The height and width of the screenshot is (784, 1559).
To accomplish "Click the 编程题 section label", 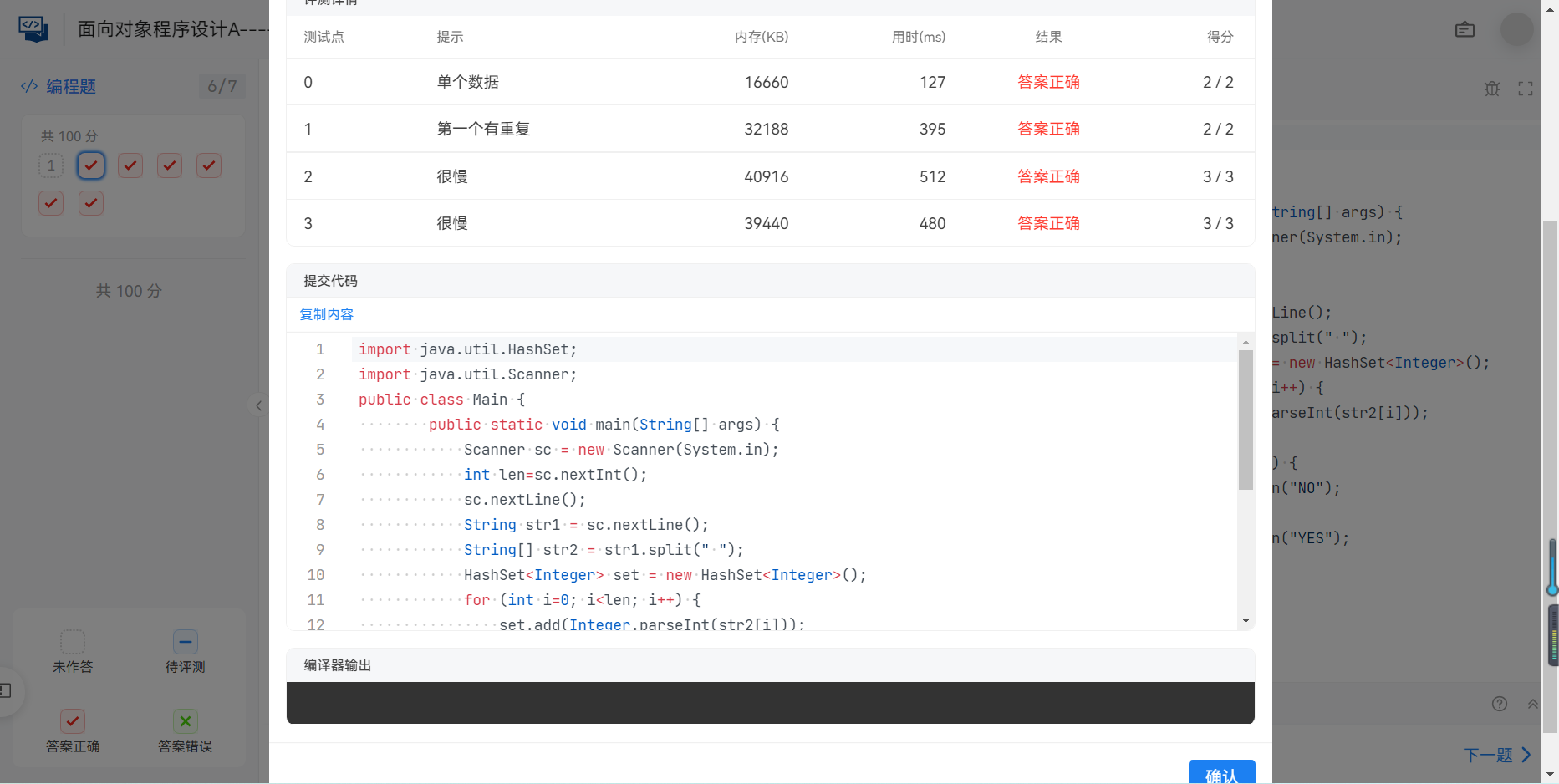I will pos(71,86).
